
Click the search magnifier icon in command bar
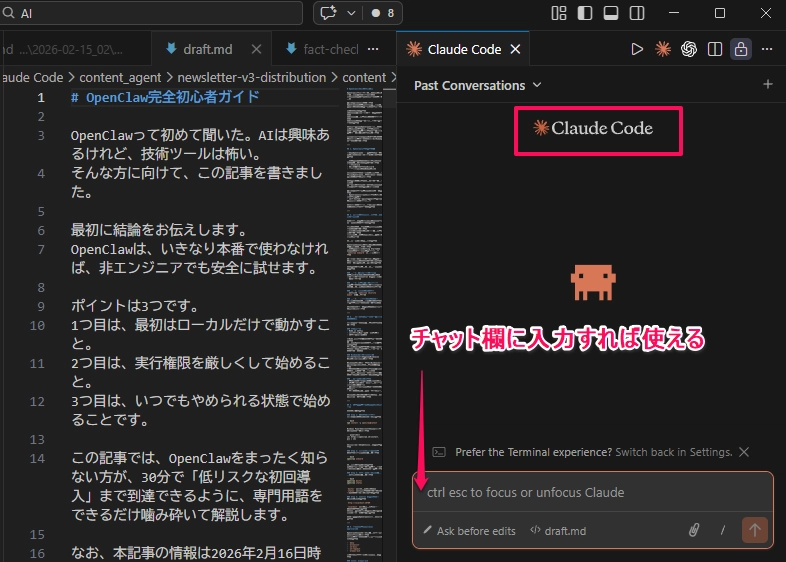click(x=8, y=13)
